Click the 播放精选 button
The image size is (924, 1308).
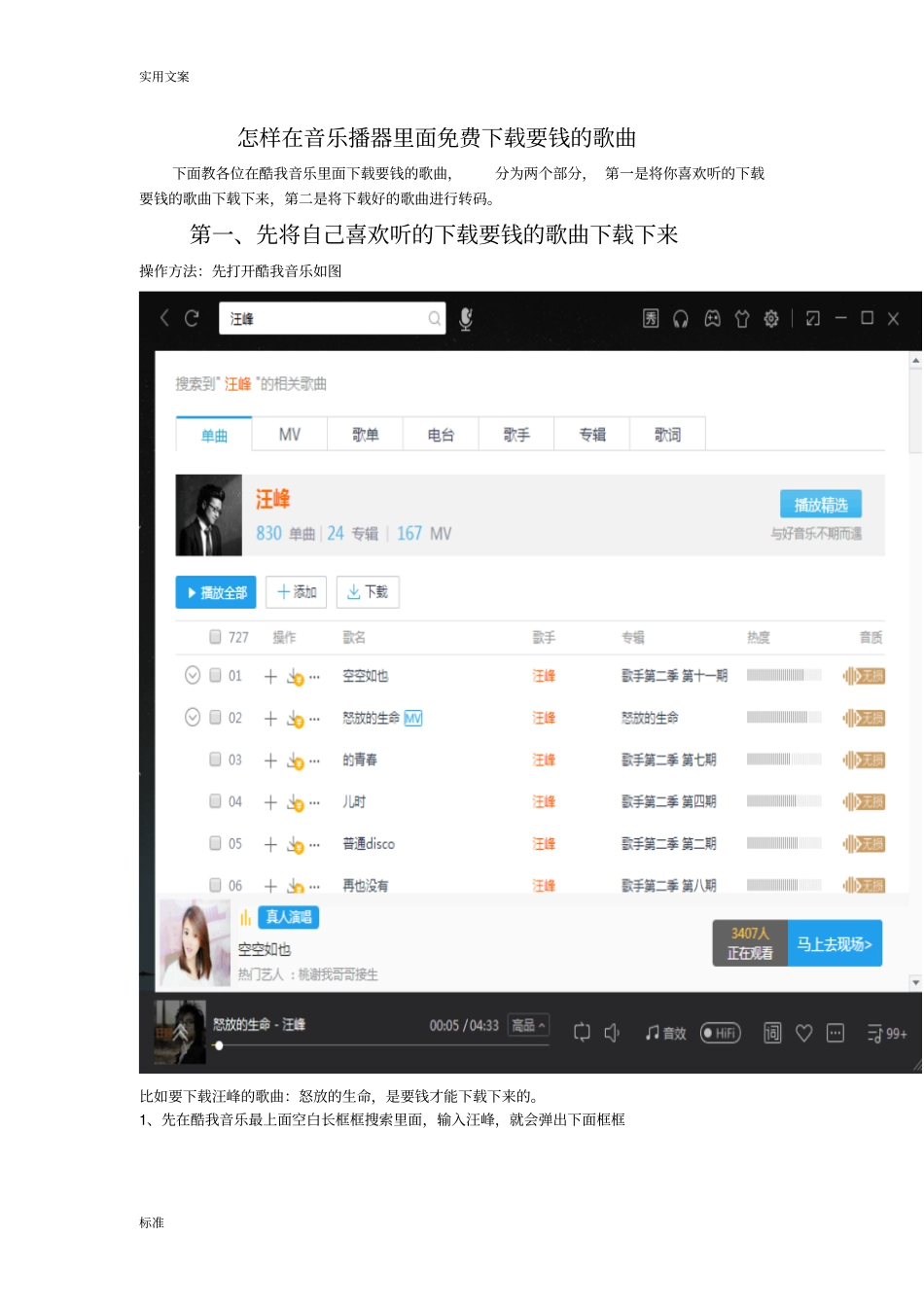point(821,505)
